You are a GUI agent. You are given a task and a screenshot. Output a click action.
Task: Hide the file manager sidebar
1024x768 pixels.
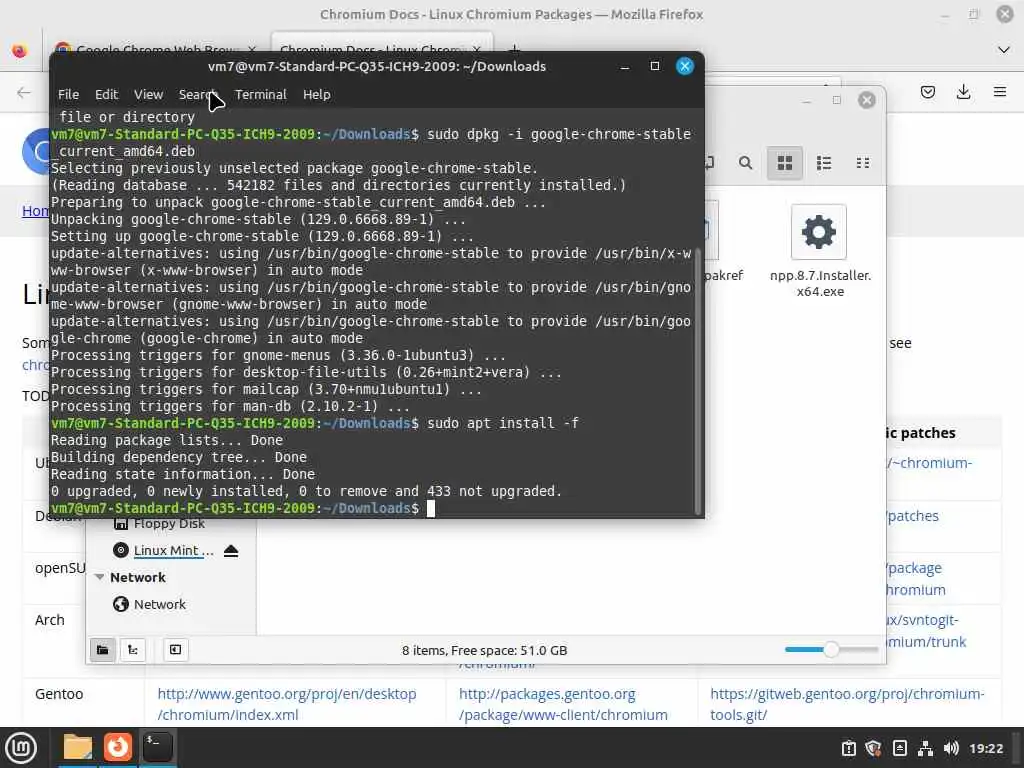pyautogui.click(x=176, y=650)
